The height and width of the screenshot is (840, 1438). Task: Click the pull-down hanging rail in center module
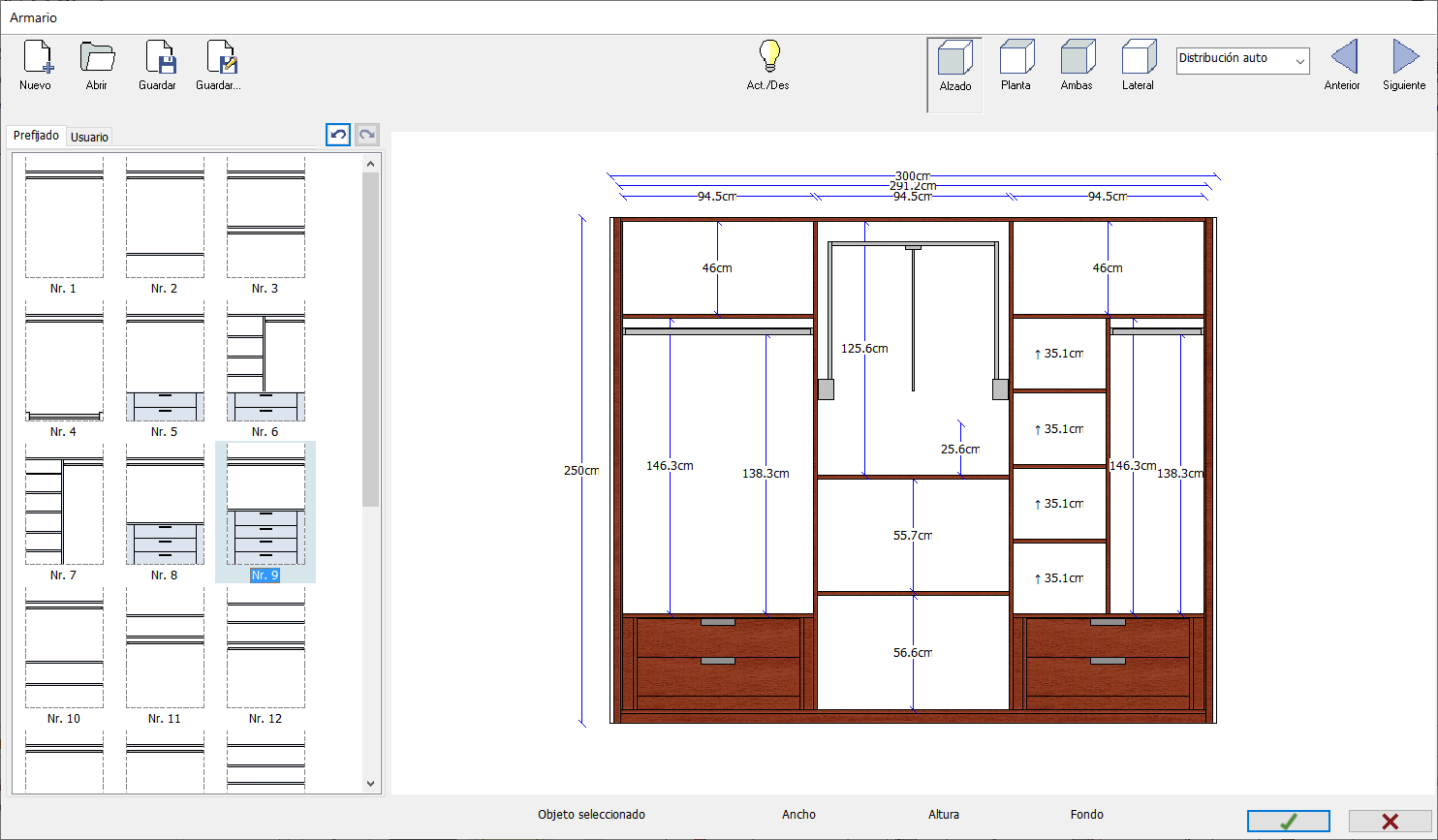913,320
